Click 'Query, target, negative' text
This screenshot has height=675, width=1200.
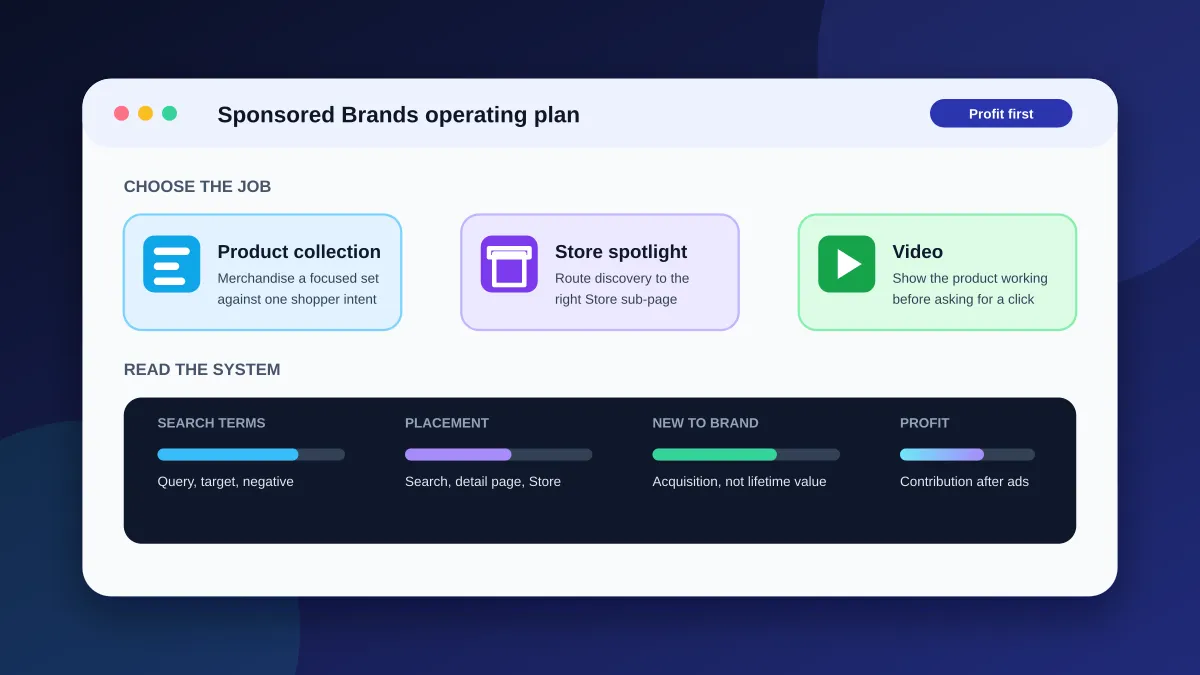(225, 481)
